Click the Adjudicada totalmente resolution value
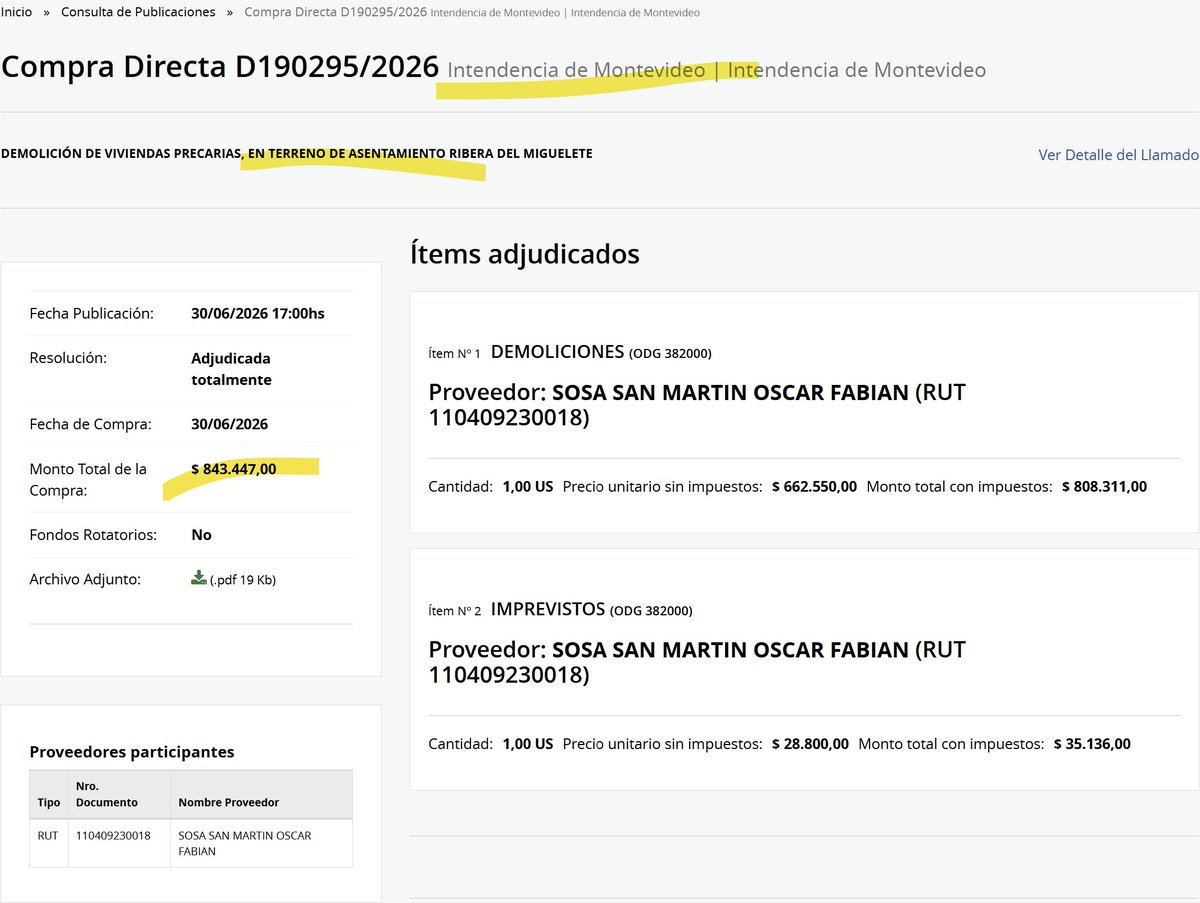Image resolution: width=1200 pixels, height=903 pixels. [231, 369]
